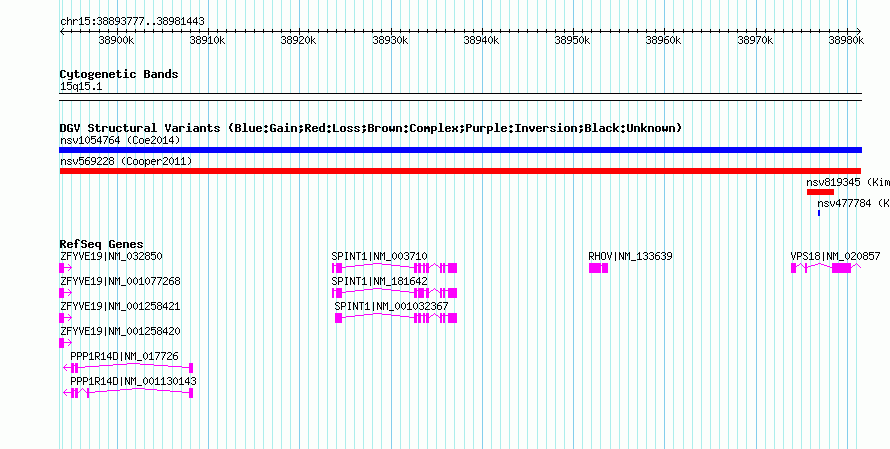
Task: Open the nsv569228 (Cooper2011) label
Action: point(126,161)
